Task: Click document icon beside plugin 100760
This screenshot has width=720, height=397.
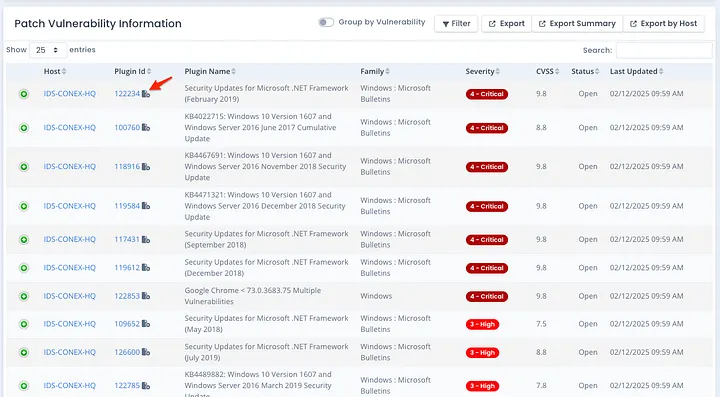Action: [146, 128]
